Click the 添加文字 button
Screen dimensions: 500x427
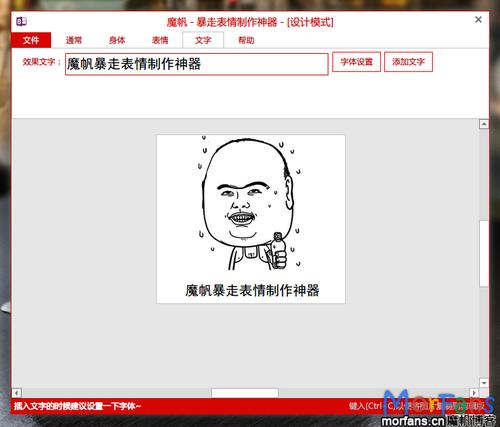click(408, 62)
